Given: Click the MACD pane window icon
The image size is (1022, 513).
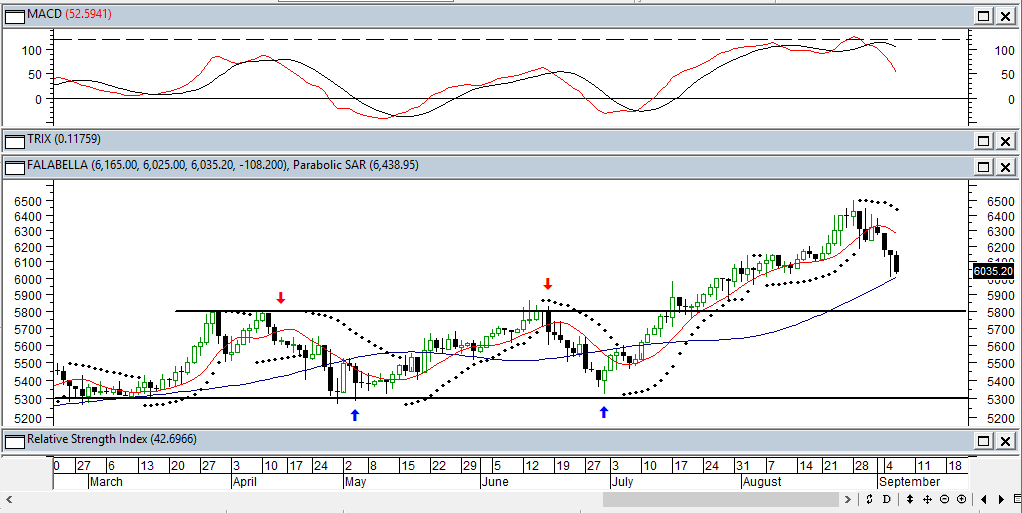Looking at the screenshot, I should pyautogui.click(x=14, y=15).
